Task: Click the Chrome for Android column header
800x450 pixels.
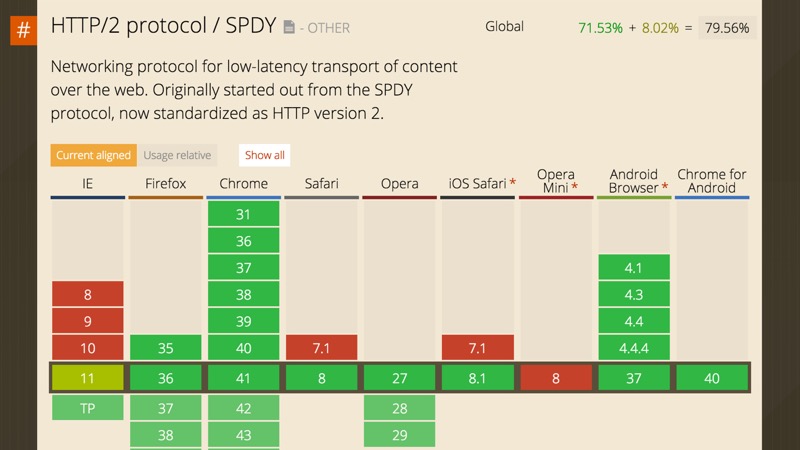Action: (712, 181)
